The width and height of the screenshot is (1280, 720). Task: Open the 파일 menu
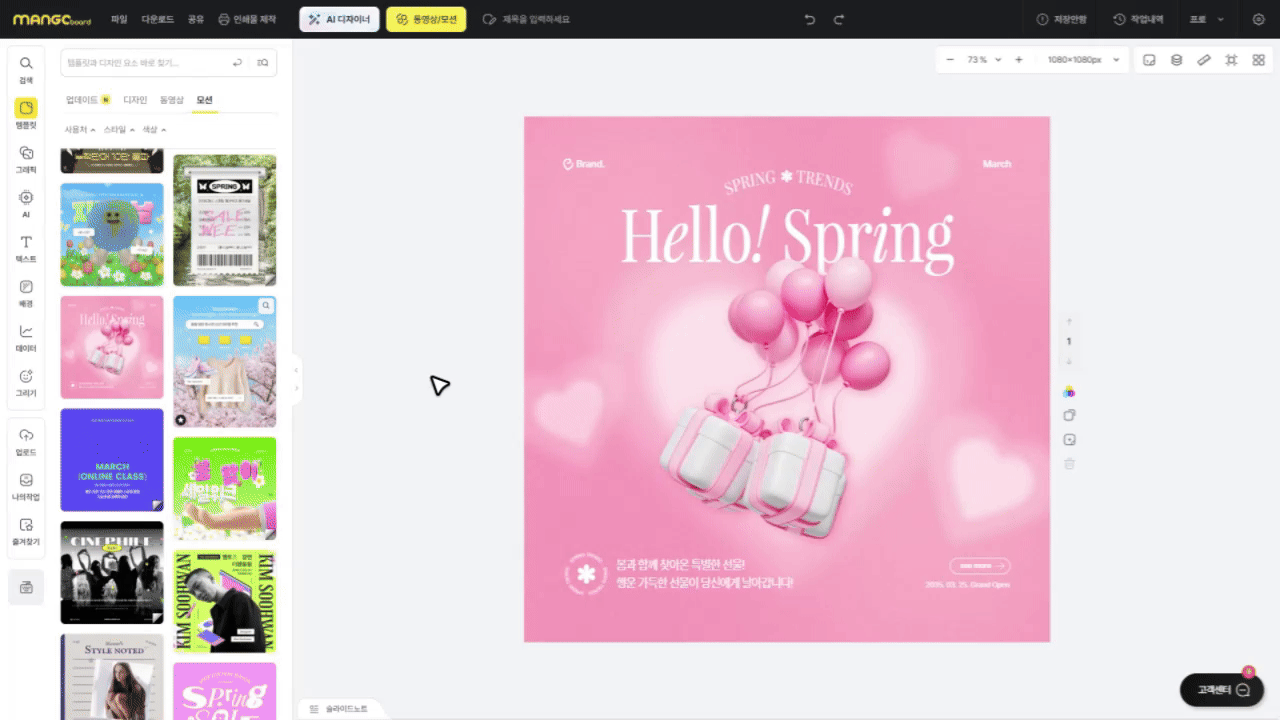coord(119,19)
